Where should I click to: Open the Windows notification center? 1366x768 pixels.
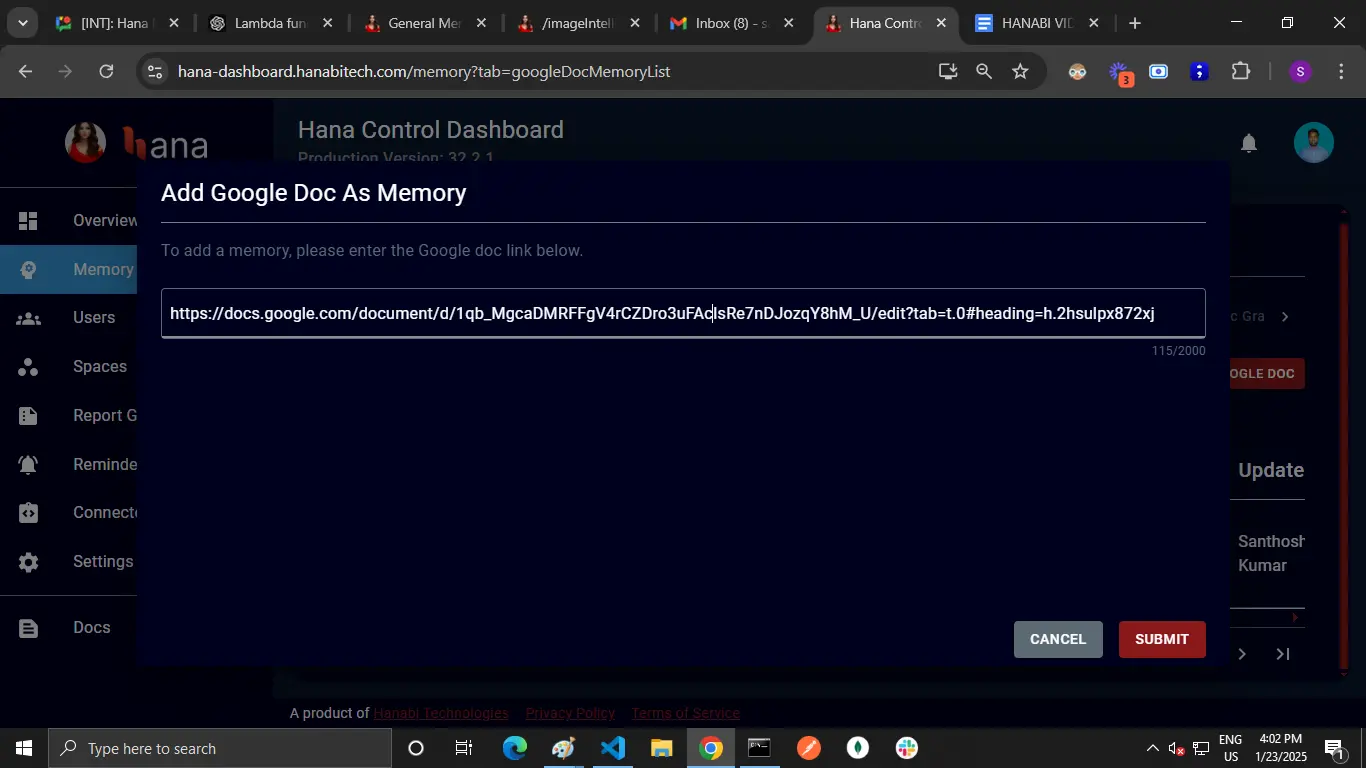[x=1333, y=748]
